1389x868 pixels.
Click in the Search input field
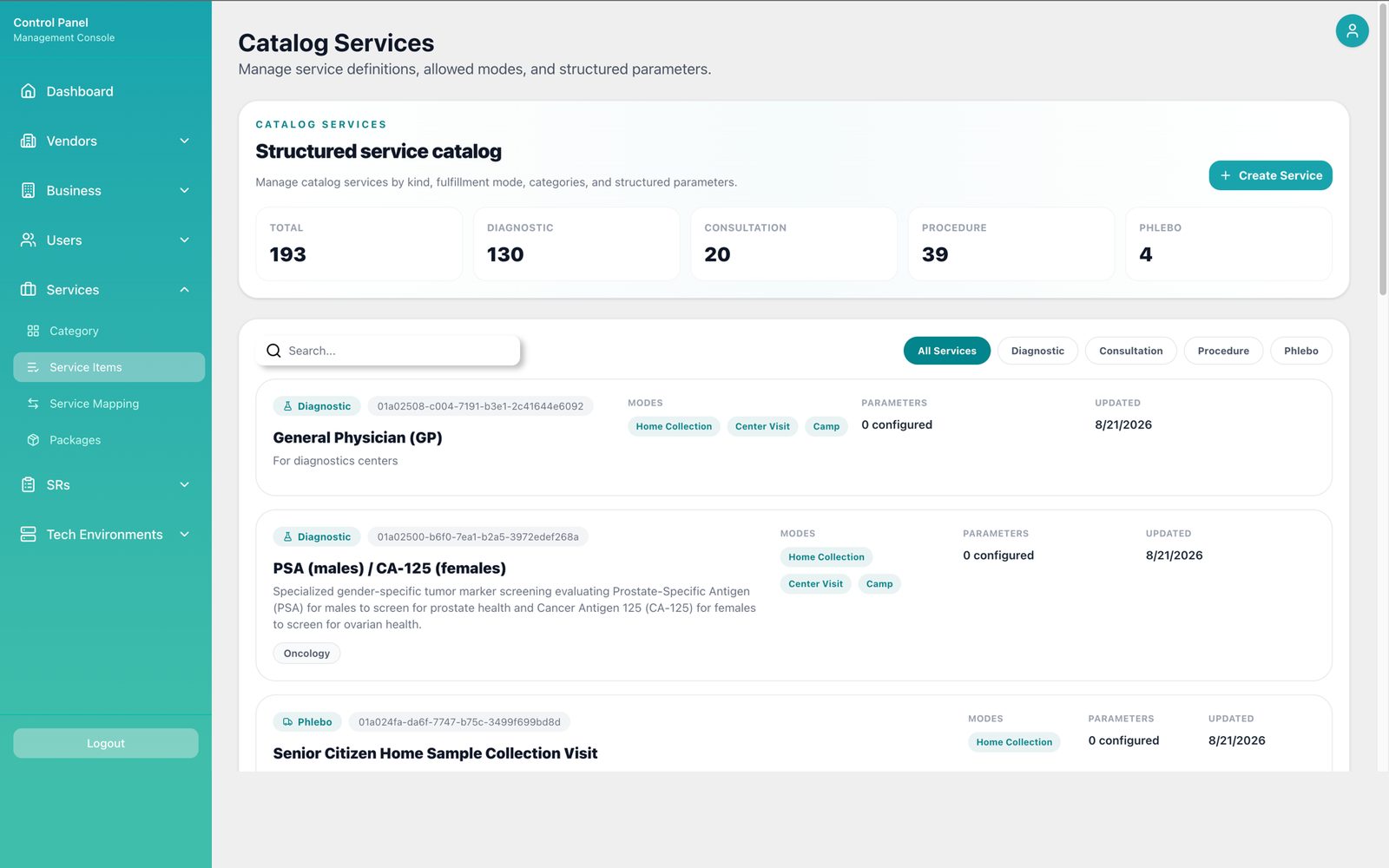coord(388,351)
